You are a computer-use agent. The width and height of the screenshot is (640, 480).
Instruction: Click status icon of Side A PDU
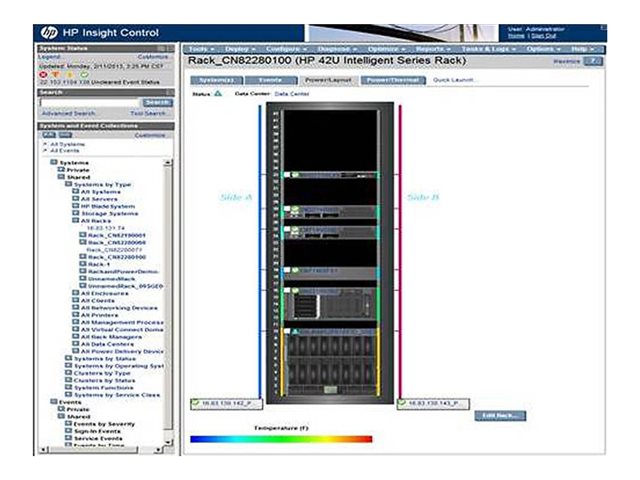196,403
